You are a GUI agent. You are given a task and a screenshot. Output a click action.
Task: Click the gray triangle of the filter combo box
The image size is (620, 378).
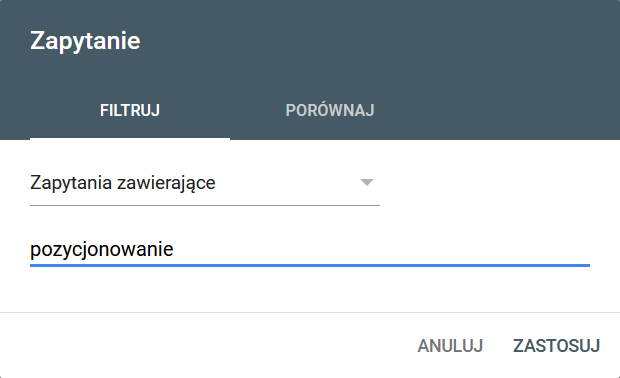coord(367,182)
